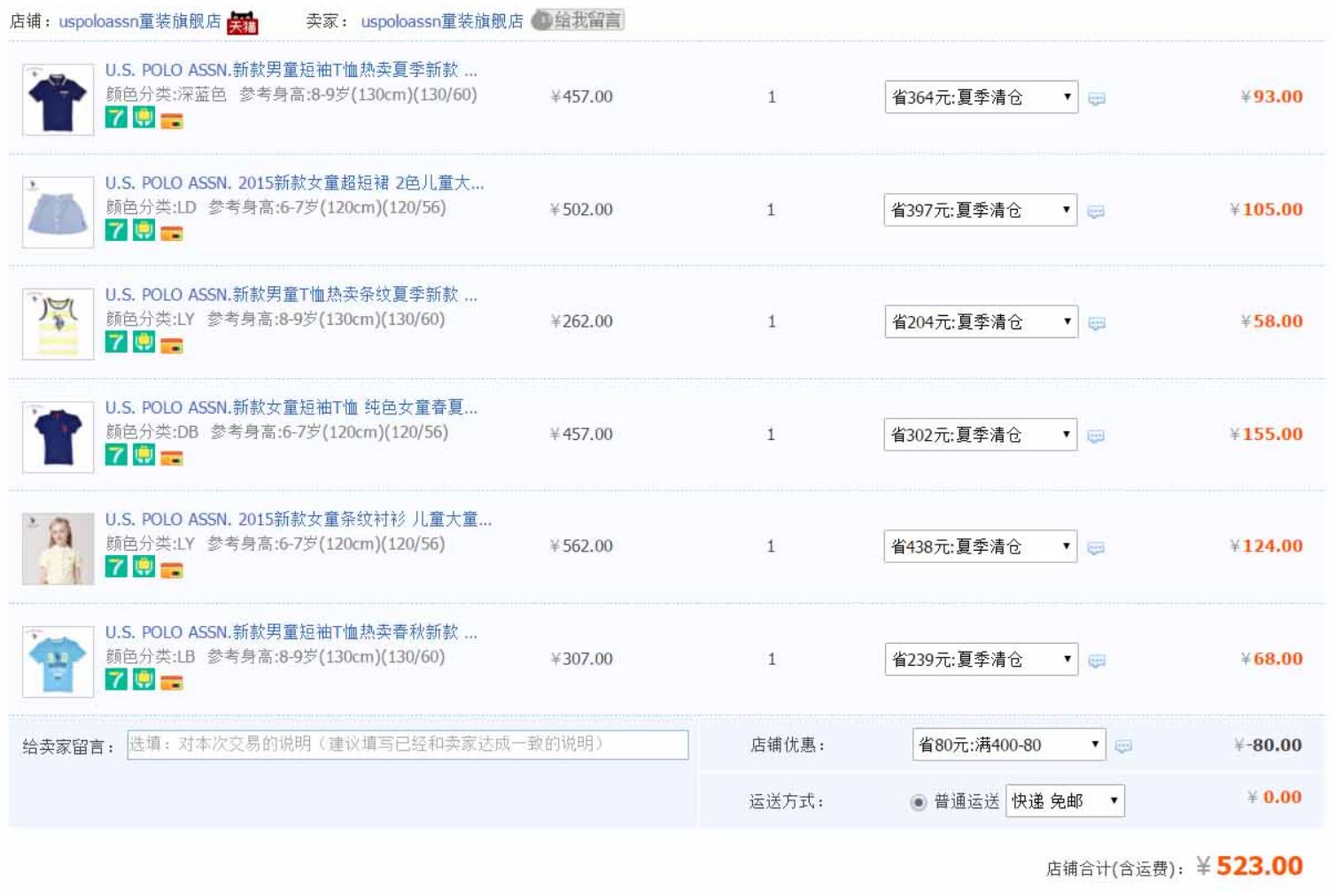Click the green 7-day return icon in the ¥124.00 row
This screenshot has width=1335, height=896.
click(116, 567)
